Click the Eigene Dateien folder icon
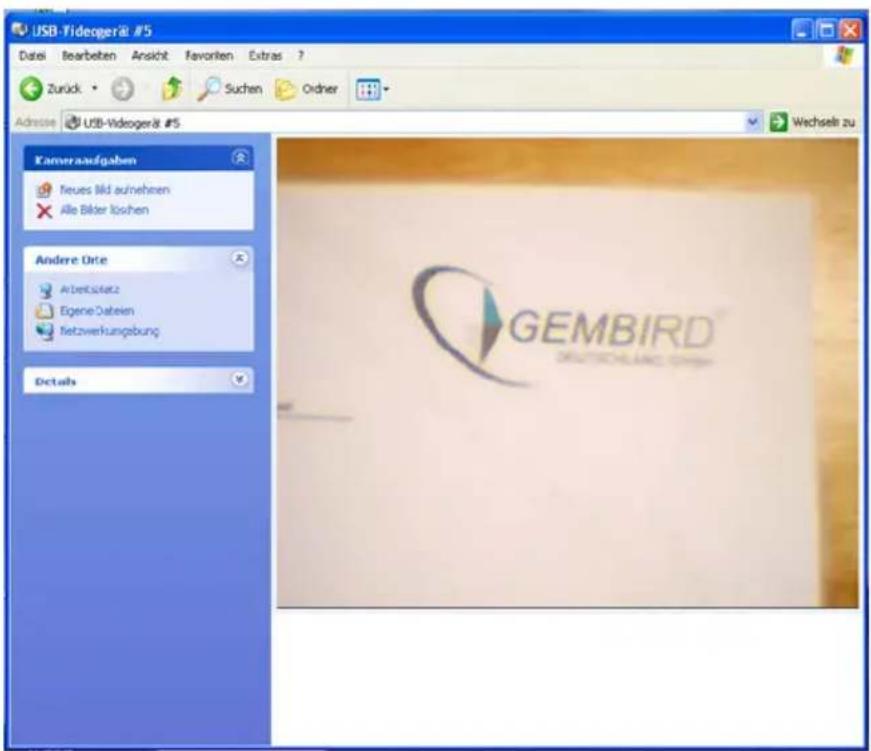This screenshot has width=871, height=751. pyautogui.click(x=44, y=311)
